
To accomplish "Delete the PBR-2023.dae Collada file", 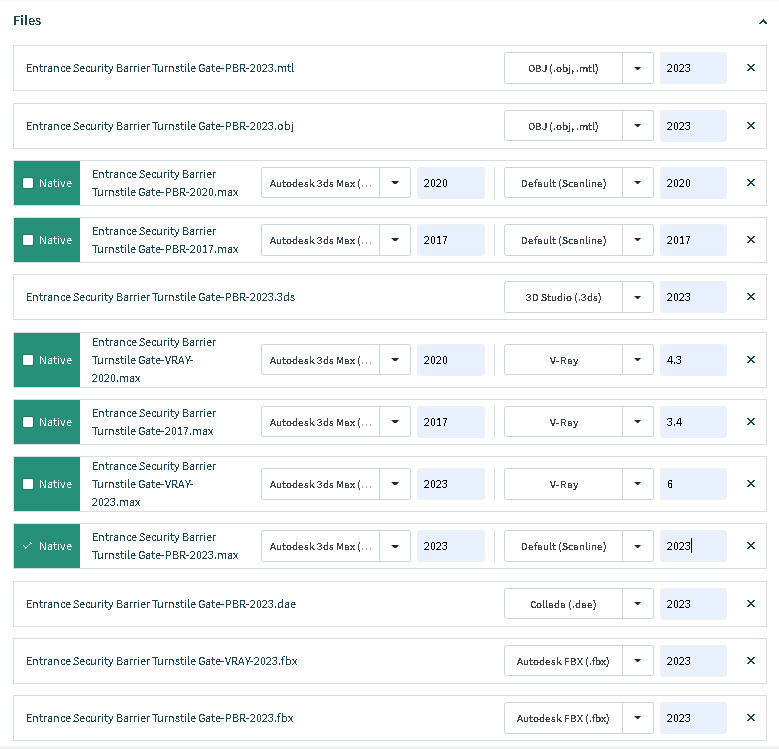I will (751, 604).
